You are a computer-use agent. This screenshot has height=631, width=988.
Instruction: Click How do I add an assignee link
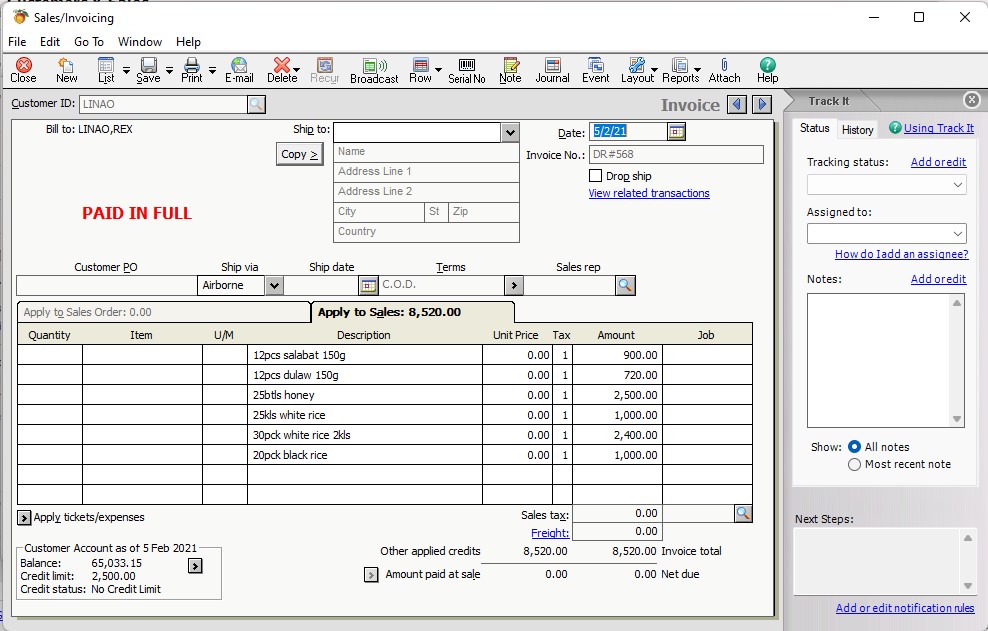[902, 254]
